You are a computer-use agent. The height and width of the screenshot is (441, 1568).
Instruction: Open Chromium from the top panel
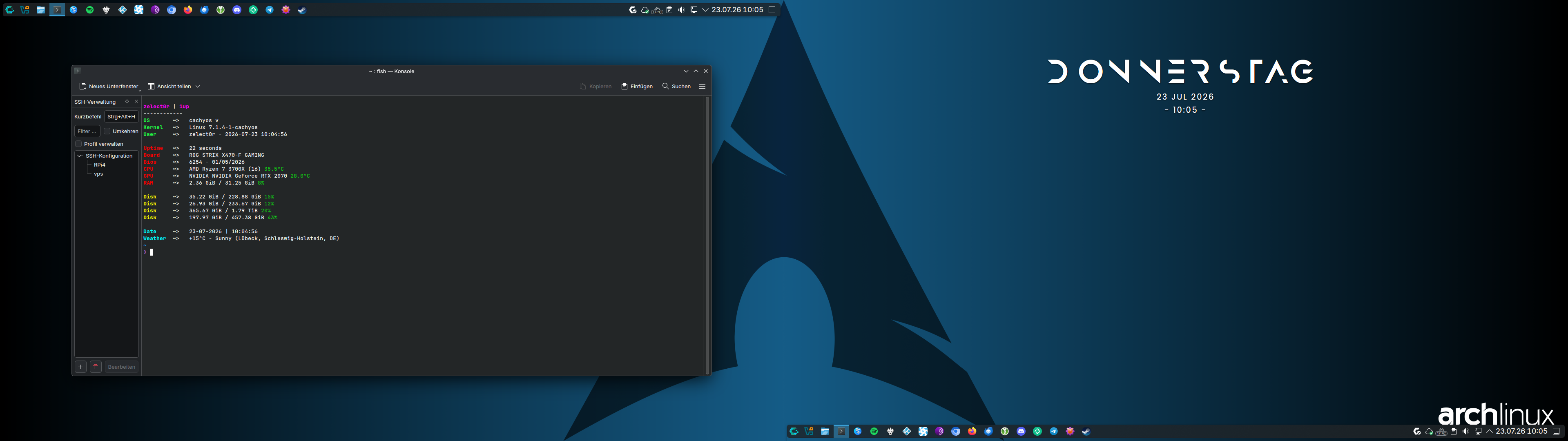click(172, 10)
